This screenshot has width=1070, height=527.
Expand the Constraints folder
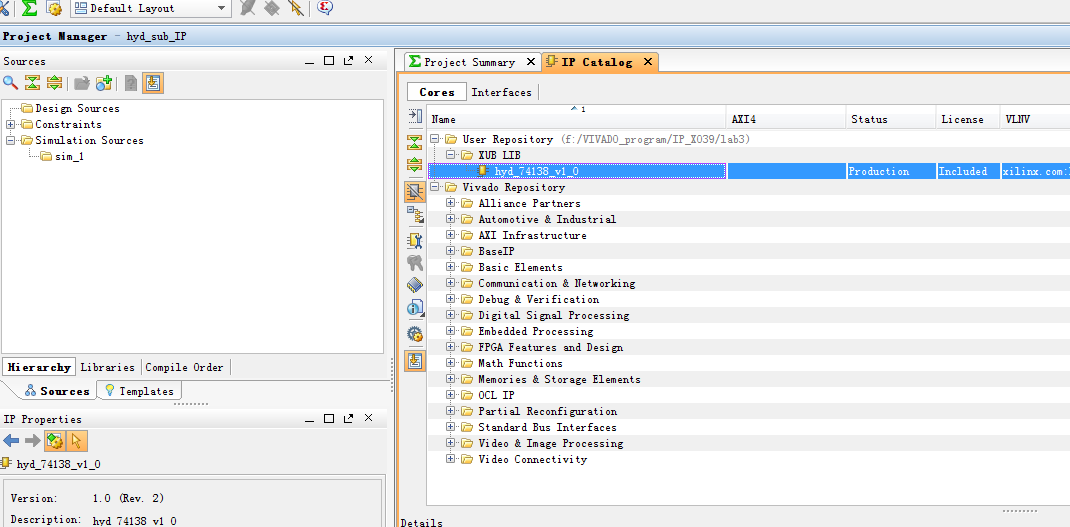click(11, 125)
